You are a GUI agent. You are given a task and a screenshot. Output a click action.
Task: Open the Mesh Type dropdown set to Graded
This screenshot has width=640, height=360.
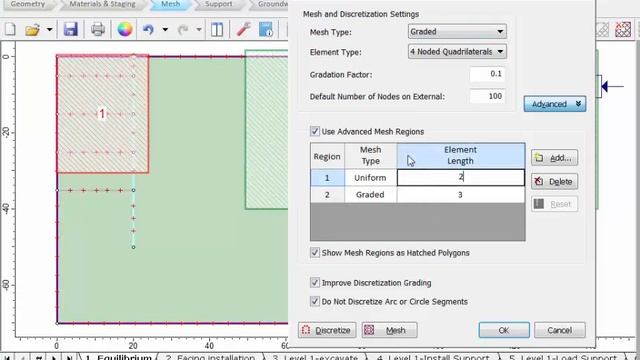point(457,31)
